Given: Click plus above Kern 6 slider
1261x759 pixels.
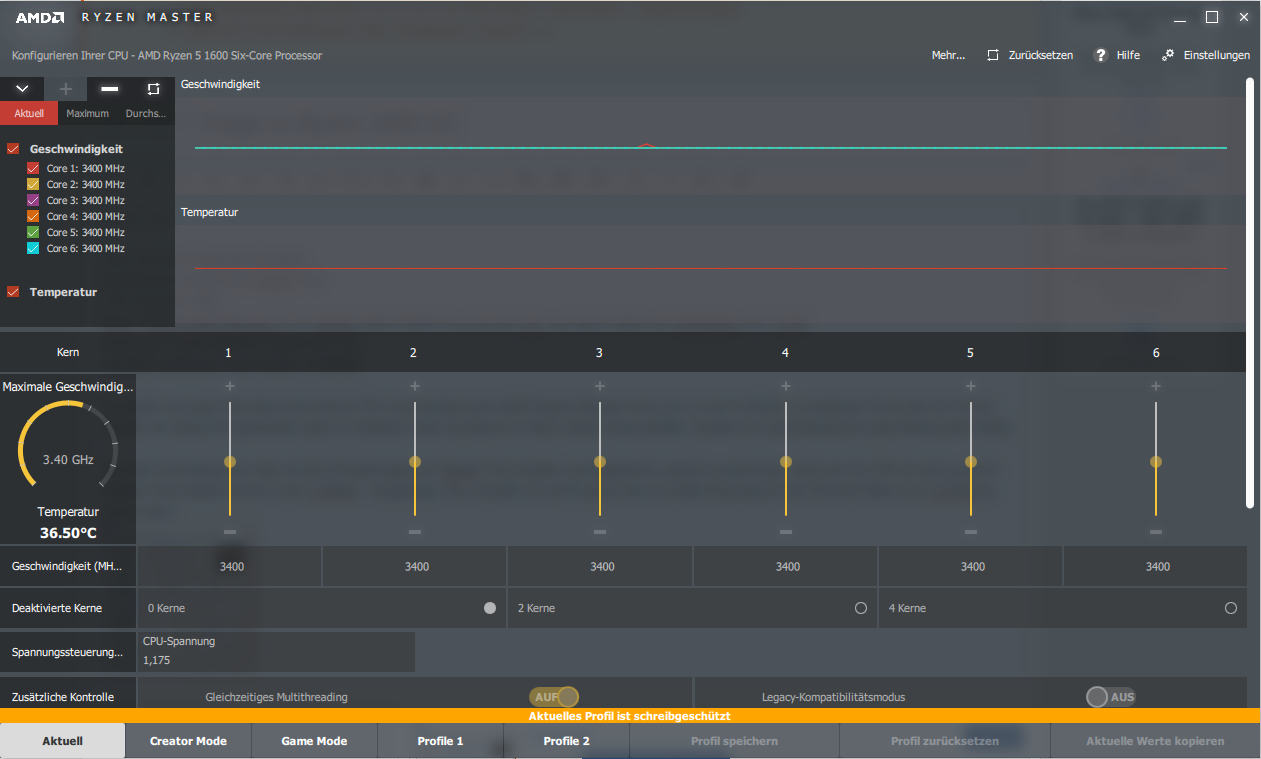Looking at the screenshot, I should pos(1156,386).
